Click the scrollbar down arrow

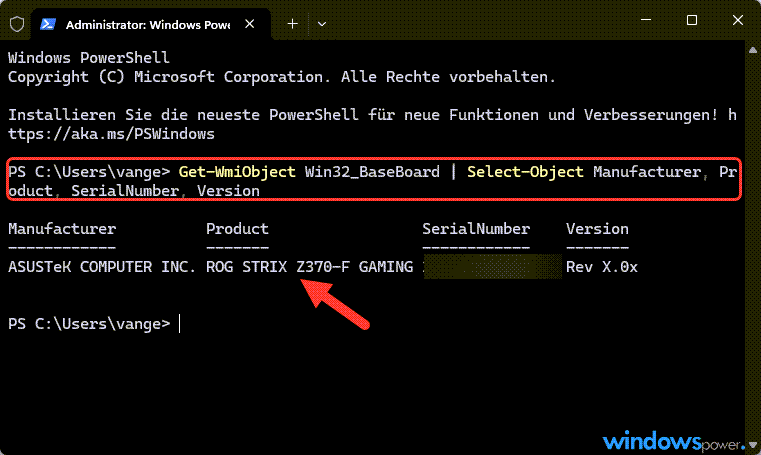(753, 445)
